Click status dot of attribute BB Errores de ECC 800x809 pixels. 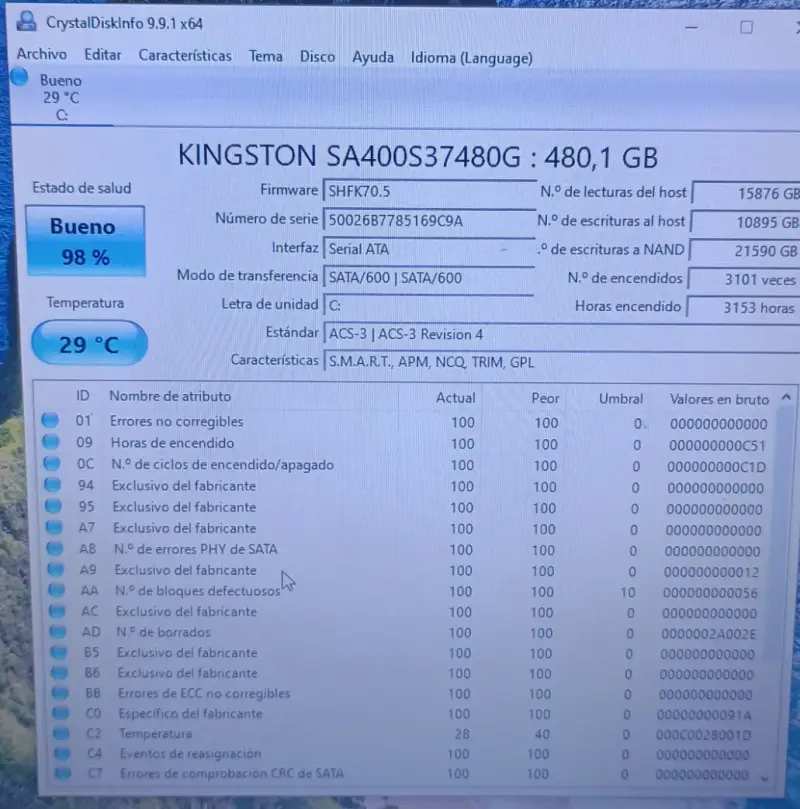tap(60, 692)
